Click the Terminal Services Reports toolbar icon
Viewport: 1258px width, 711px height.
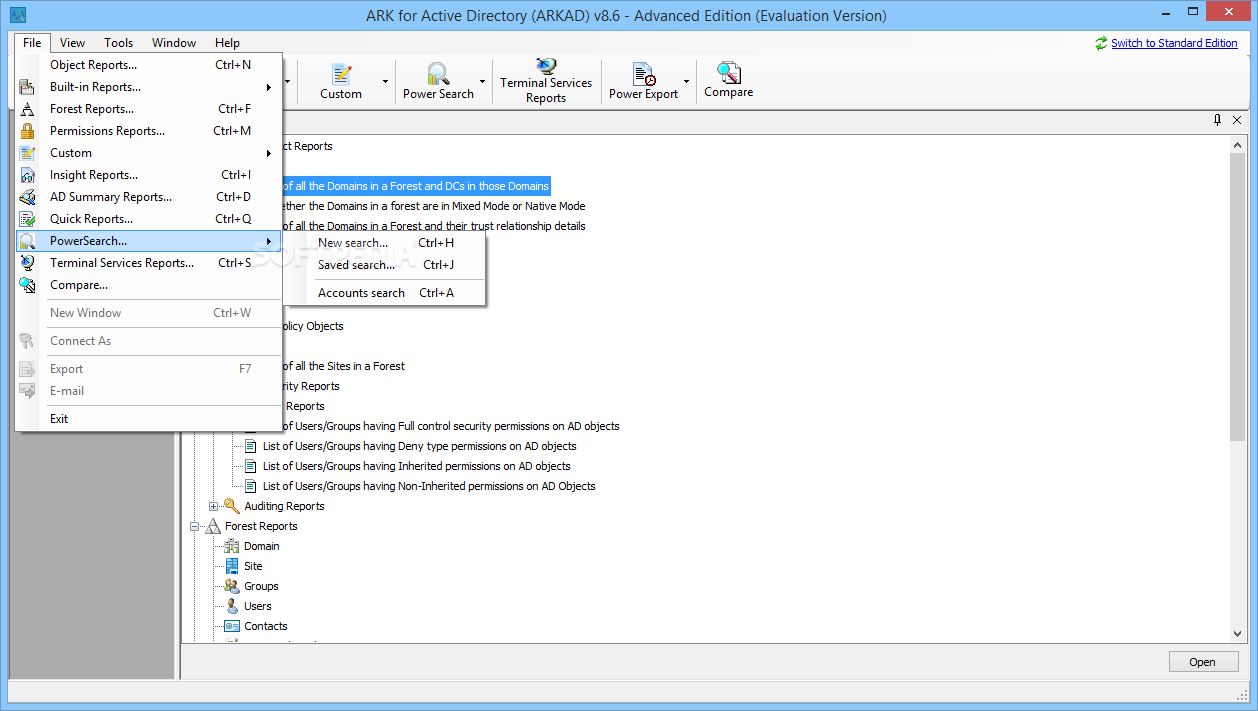tap(546, 66)
